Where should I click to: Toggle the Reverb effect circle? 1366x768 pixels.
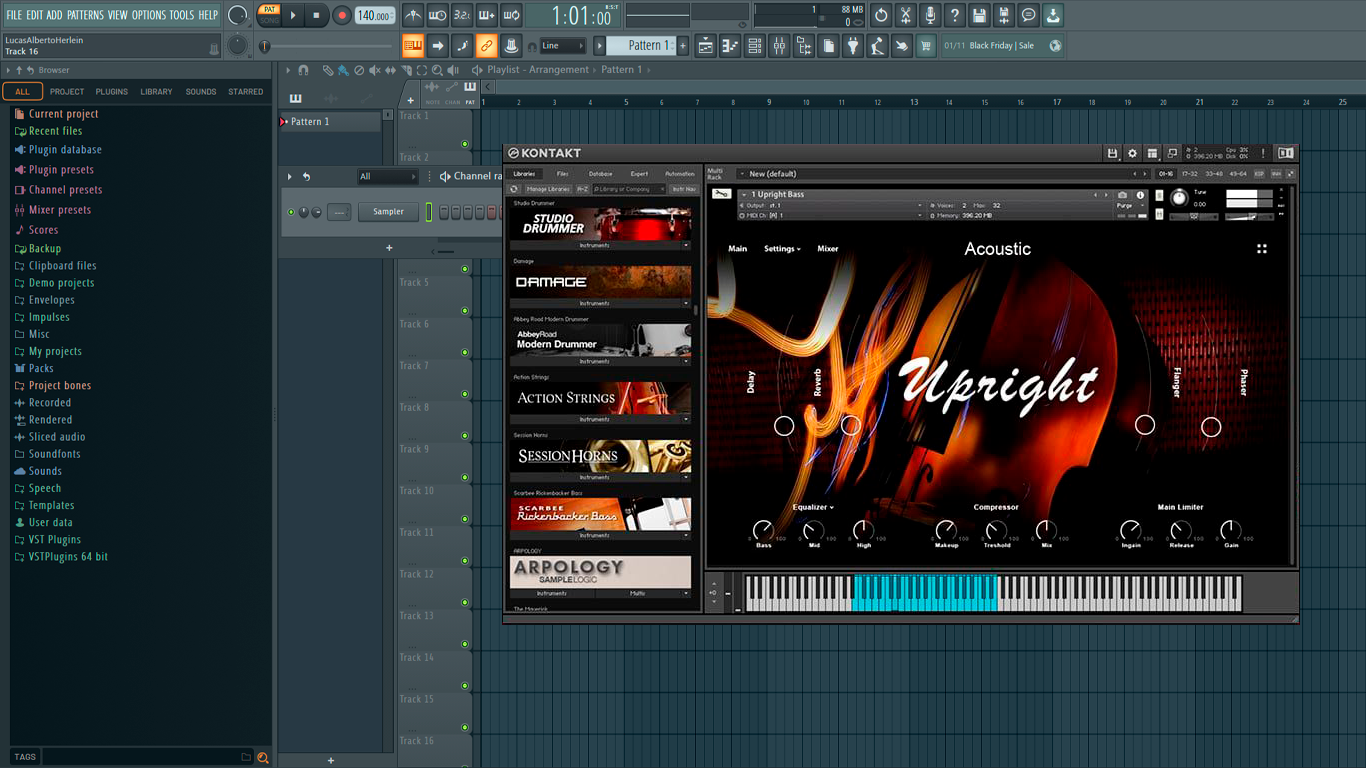(850, 426)
